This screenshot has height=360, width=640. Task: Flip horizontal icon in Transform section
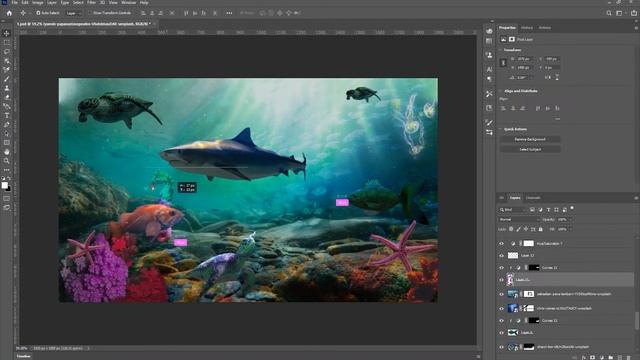548,77
